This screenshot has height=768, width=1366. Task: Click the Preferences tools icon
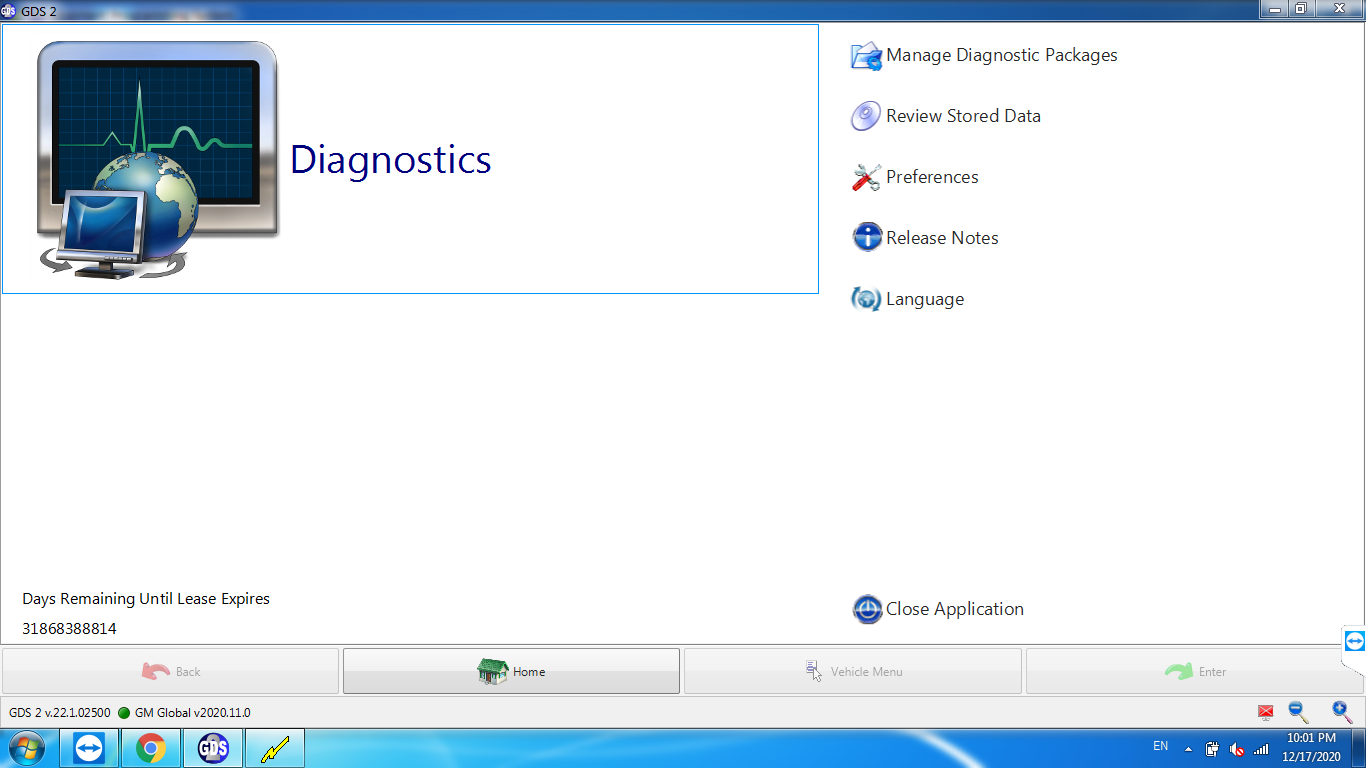point(866,177)
